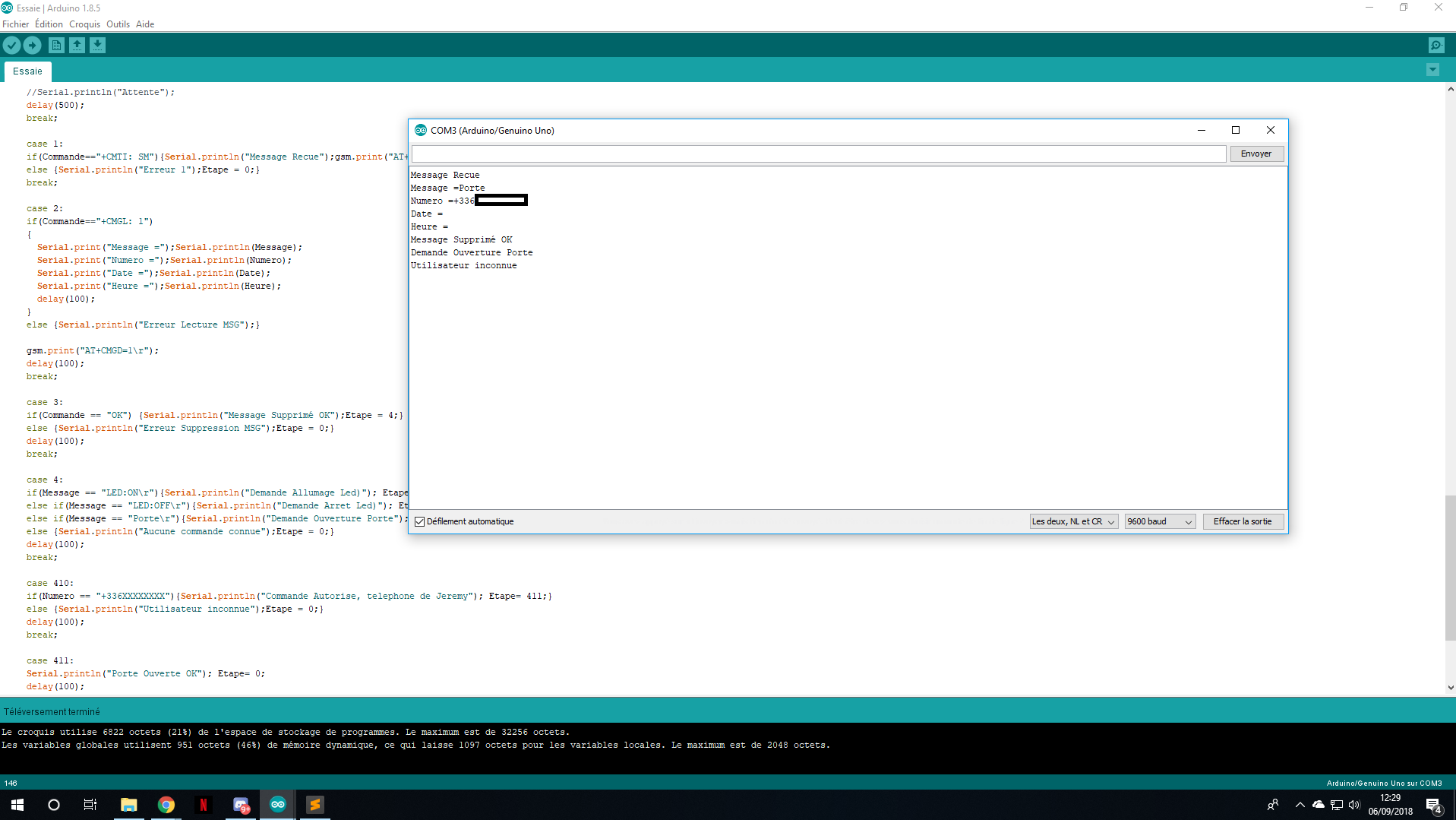Switch to Google Chrome on the taskbar

(x=166, y=805)
